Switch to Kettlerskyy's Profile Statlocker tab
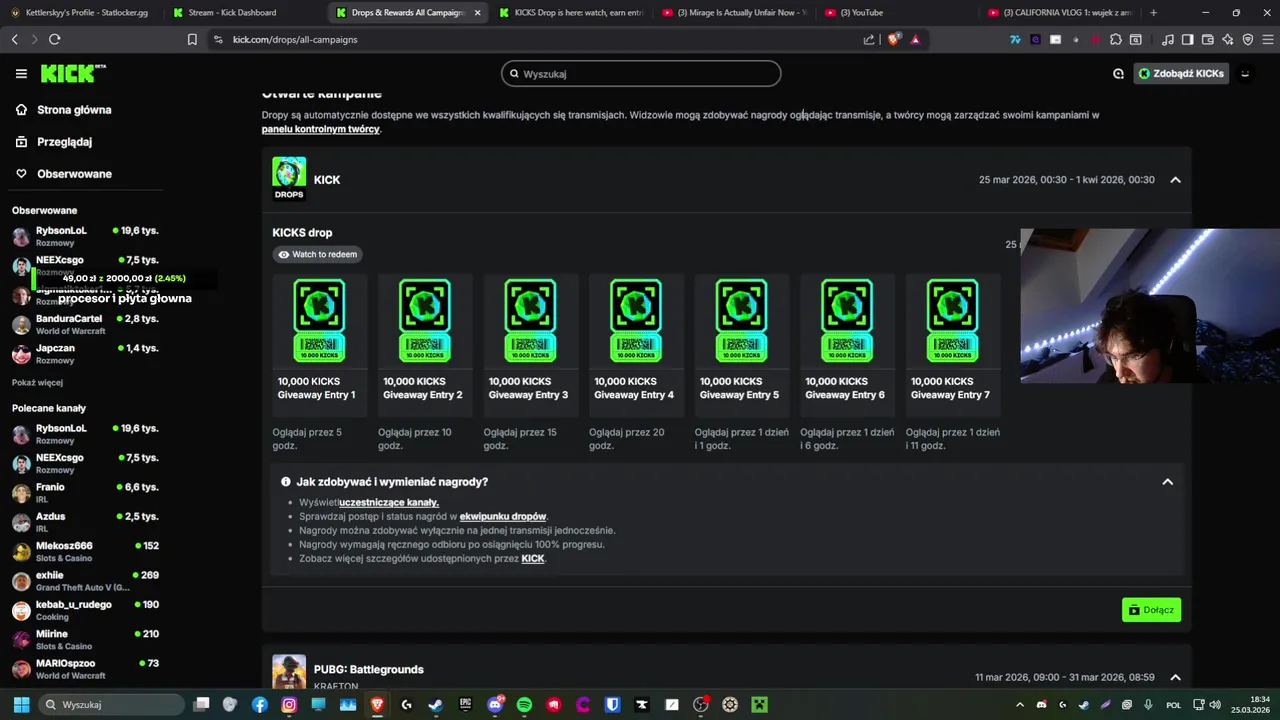Screen dimensions: 1280x720 click(x=83, y=13)
